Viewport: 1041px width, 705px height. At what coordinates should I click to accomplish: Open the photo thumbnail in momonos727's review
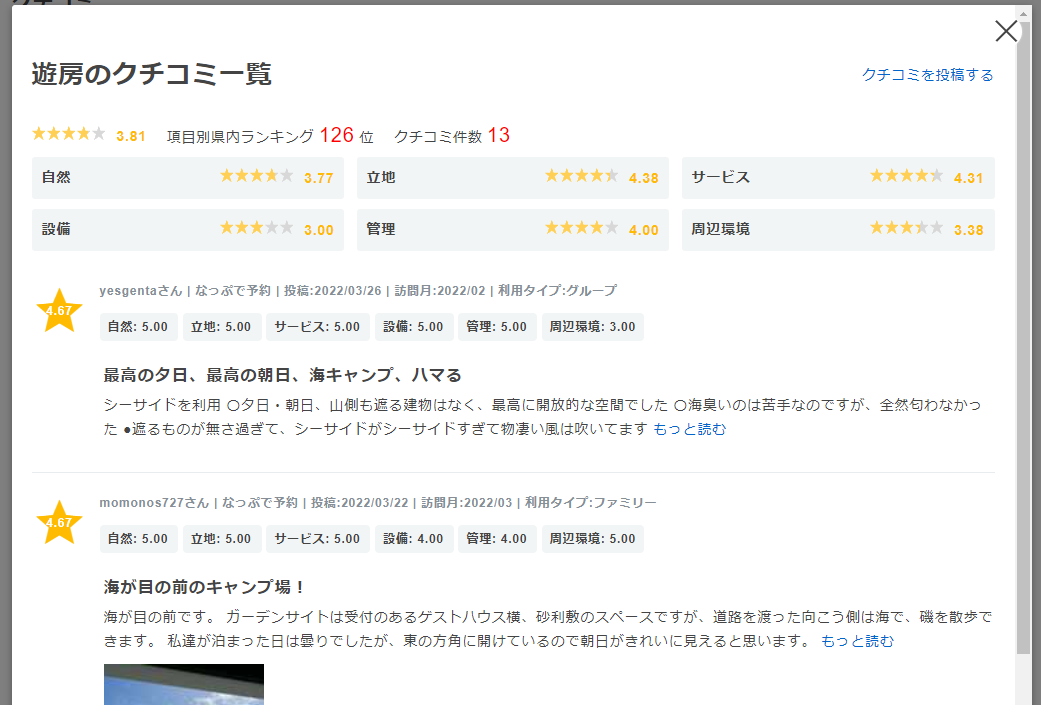click(x=184, y=684)
